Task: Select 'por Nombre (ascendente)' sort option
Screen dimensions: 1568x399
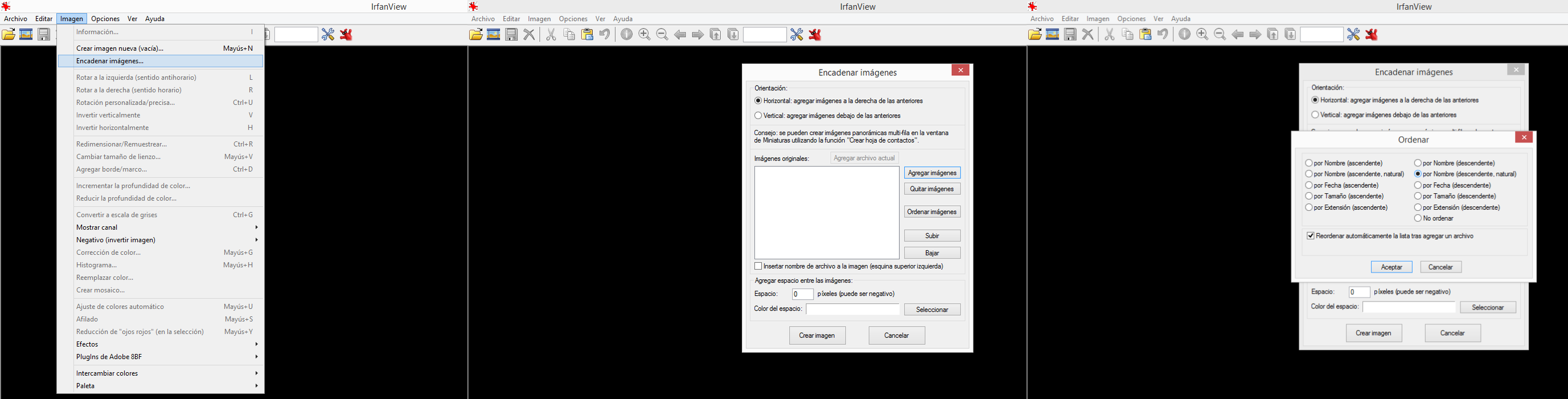Action: (1309, 163)
